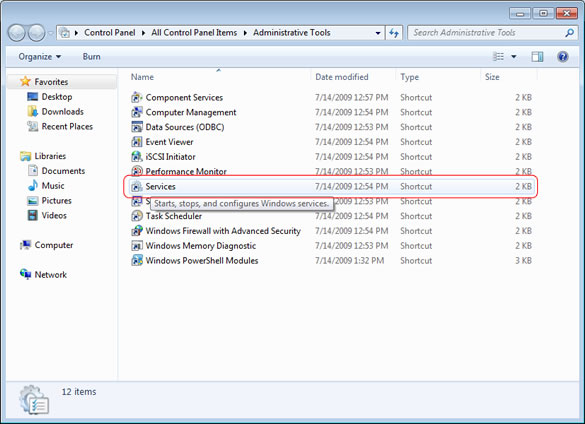Open the Component Services shortcut icon
The image size is (585, 424).
(137, 98)
